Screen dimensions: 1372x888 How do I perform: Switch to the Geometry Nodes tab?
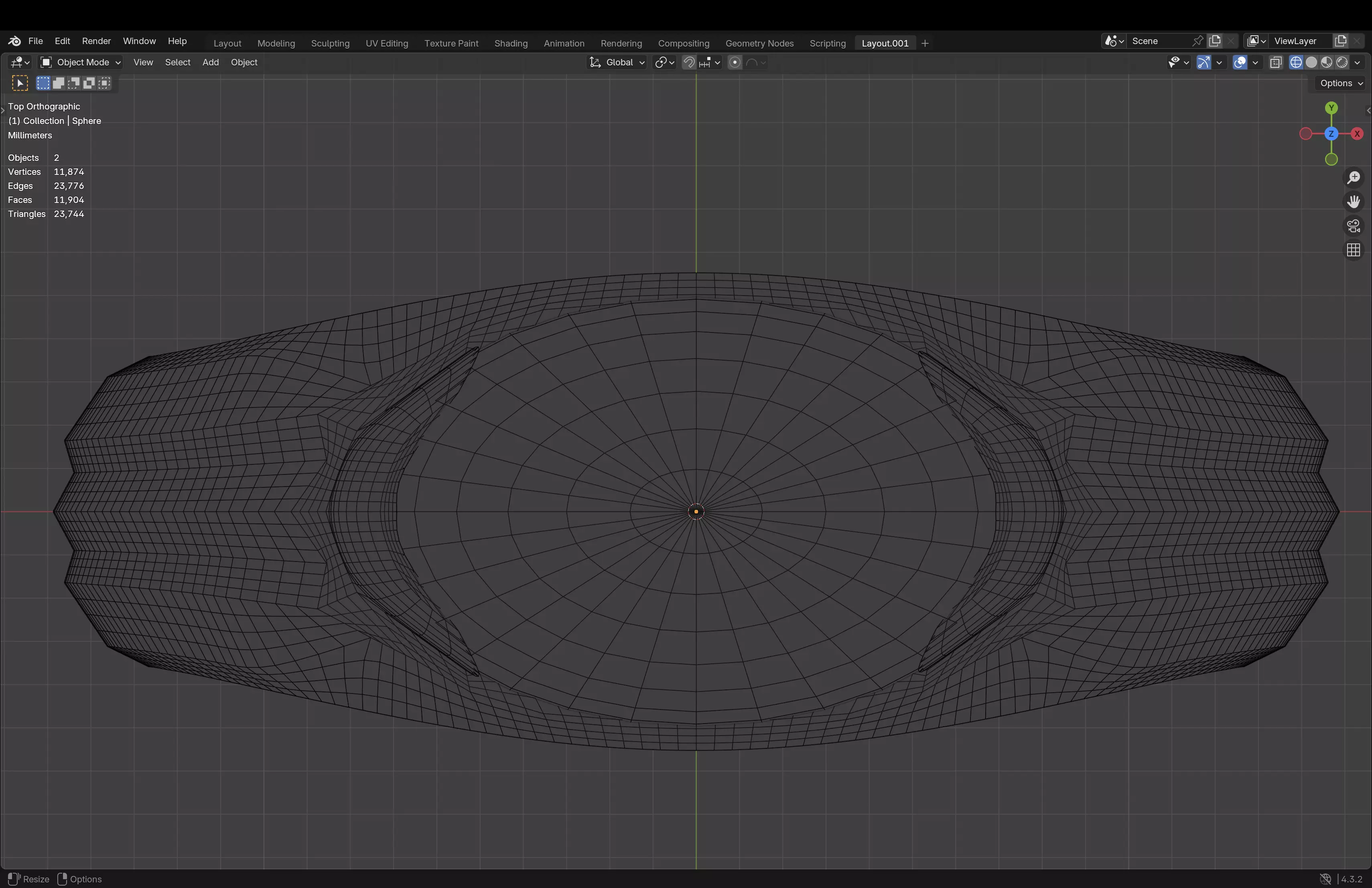click(759, 43)
